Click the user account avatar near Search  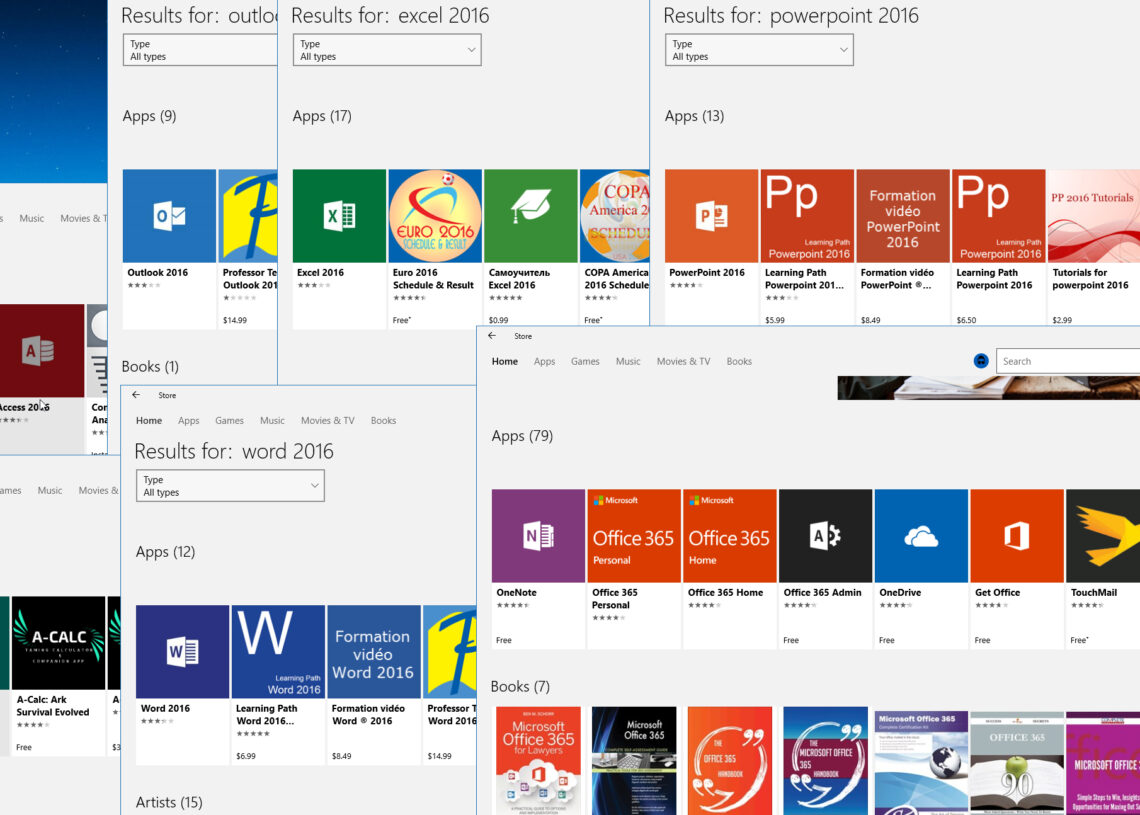pyautogui.click(x=982, y=361)
